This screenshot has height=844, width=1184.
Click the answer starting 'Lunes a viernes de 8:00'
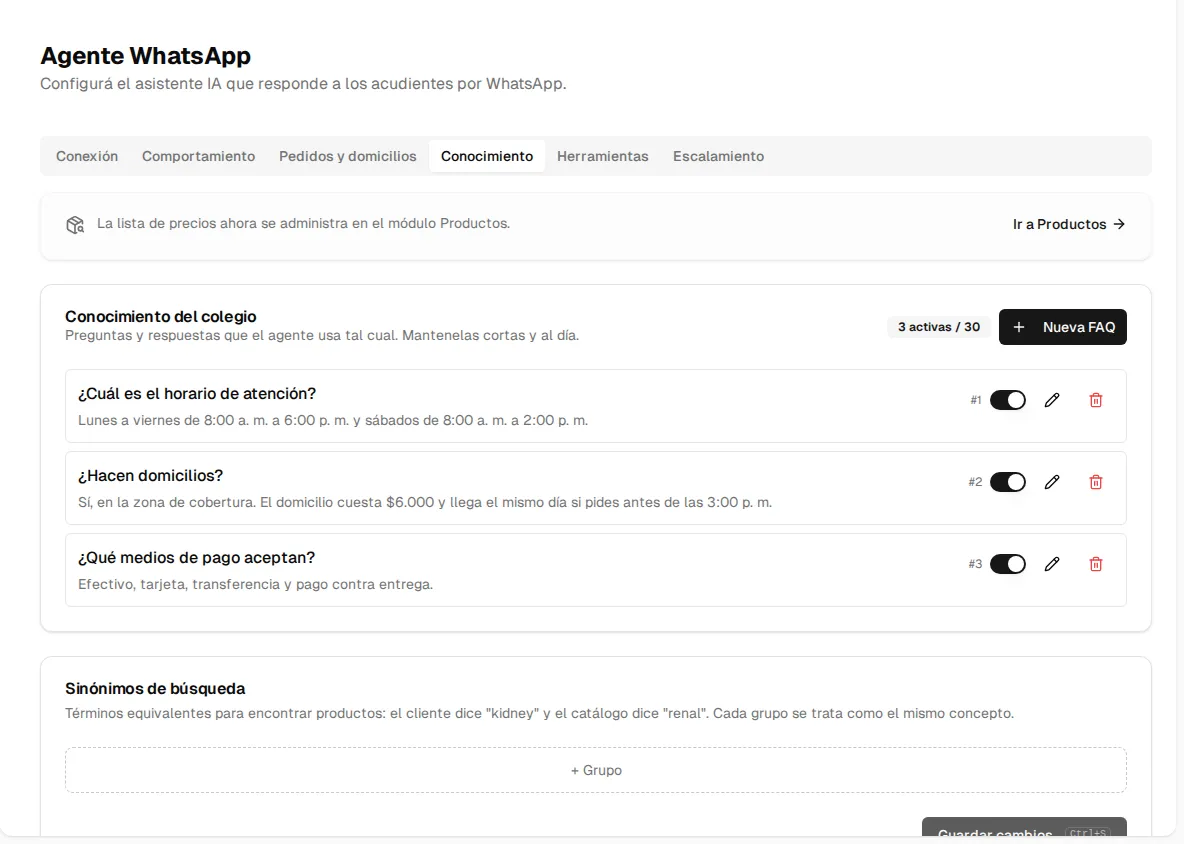point(333,420)
